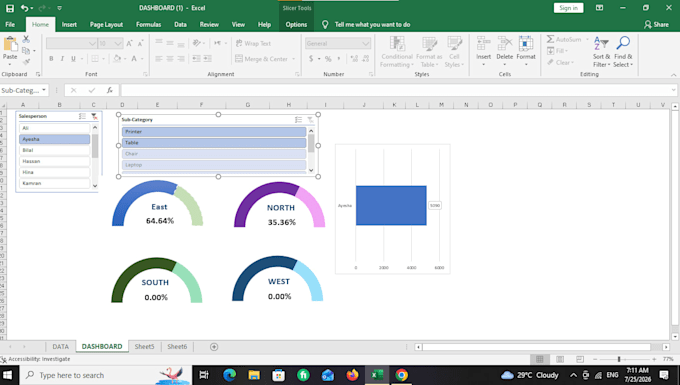Image resolution: width=680 pixels, height=385 pixels.
Task: Open Chrome from the taskbar
Action: pos(402,375)
